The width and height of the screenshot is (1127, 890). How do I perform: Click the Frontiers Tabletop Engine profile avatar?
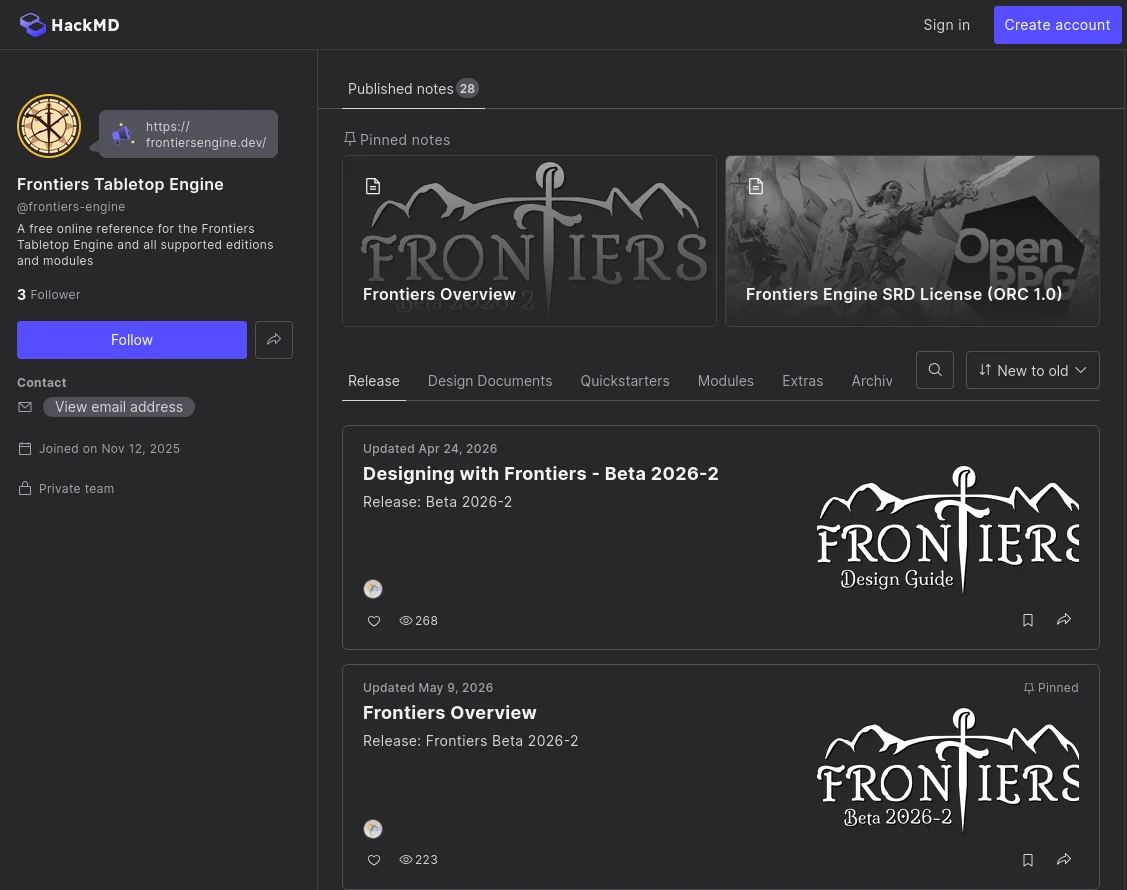[x=49, y=126]
